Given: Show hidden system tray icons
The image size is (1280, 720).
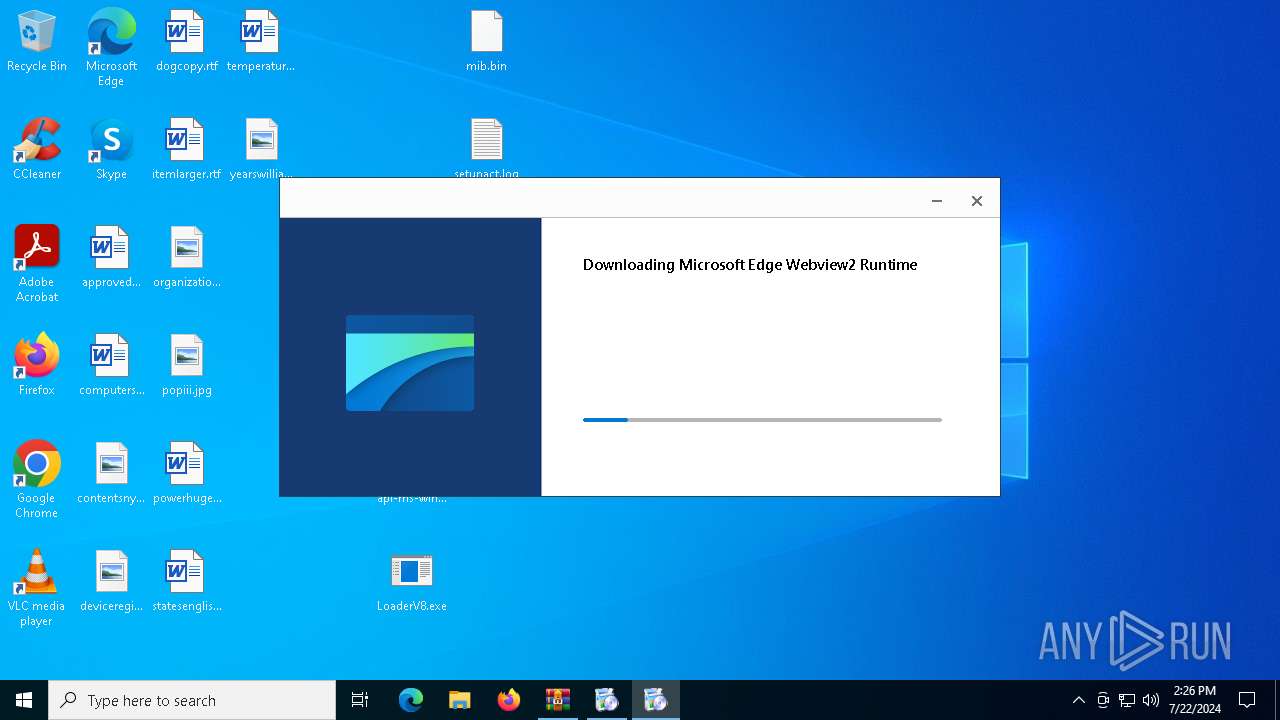Looking at the screenshot, I should pyautogui.click(x=1078, y=700).
